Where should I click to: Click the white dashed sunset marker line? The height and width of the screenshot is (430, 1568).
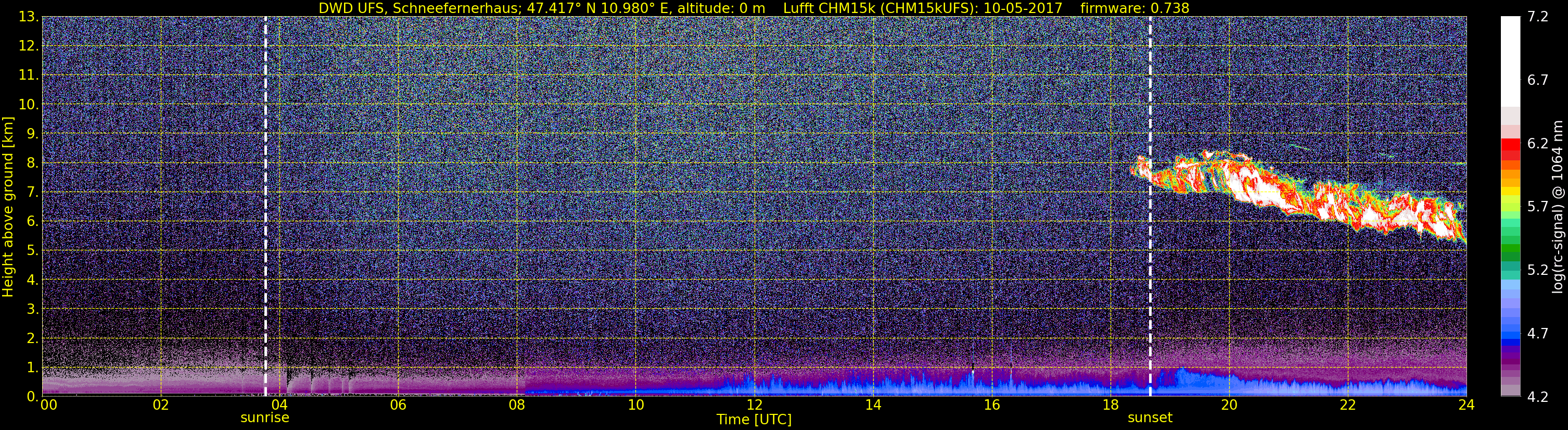(x=1151, y=206)
